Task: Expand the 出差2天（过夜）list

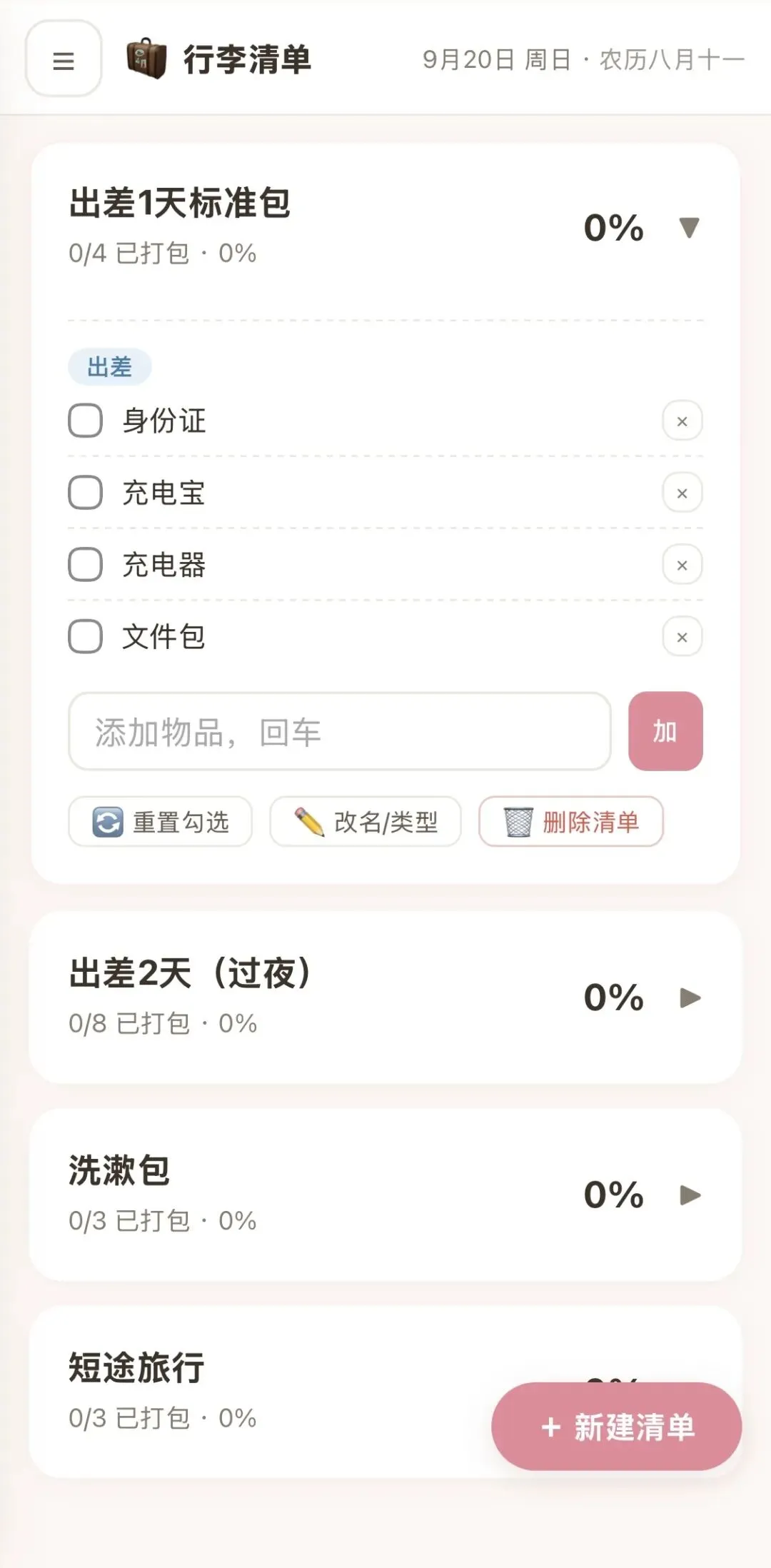Action: (x=690, y=997)
